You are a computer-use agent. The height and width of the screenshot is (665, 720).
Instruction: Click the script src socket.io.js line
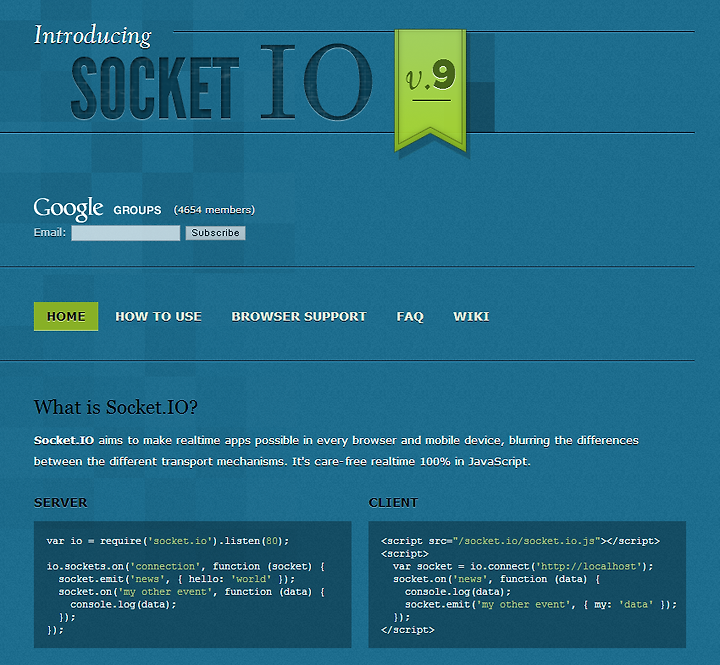(520, 541)
